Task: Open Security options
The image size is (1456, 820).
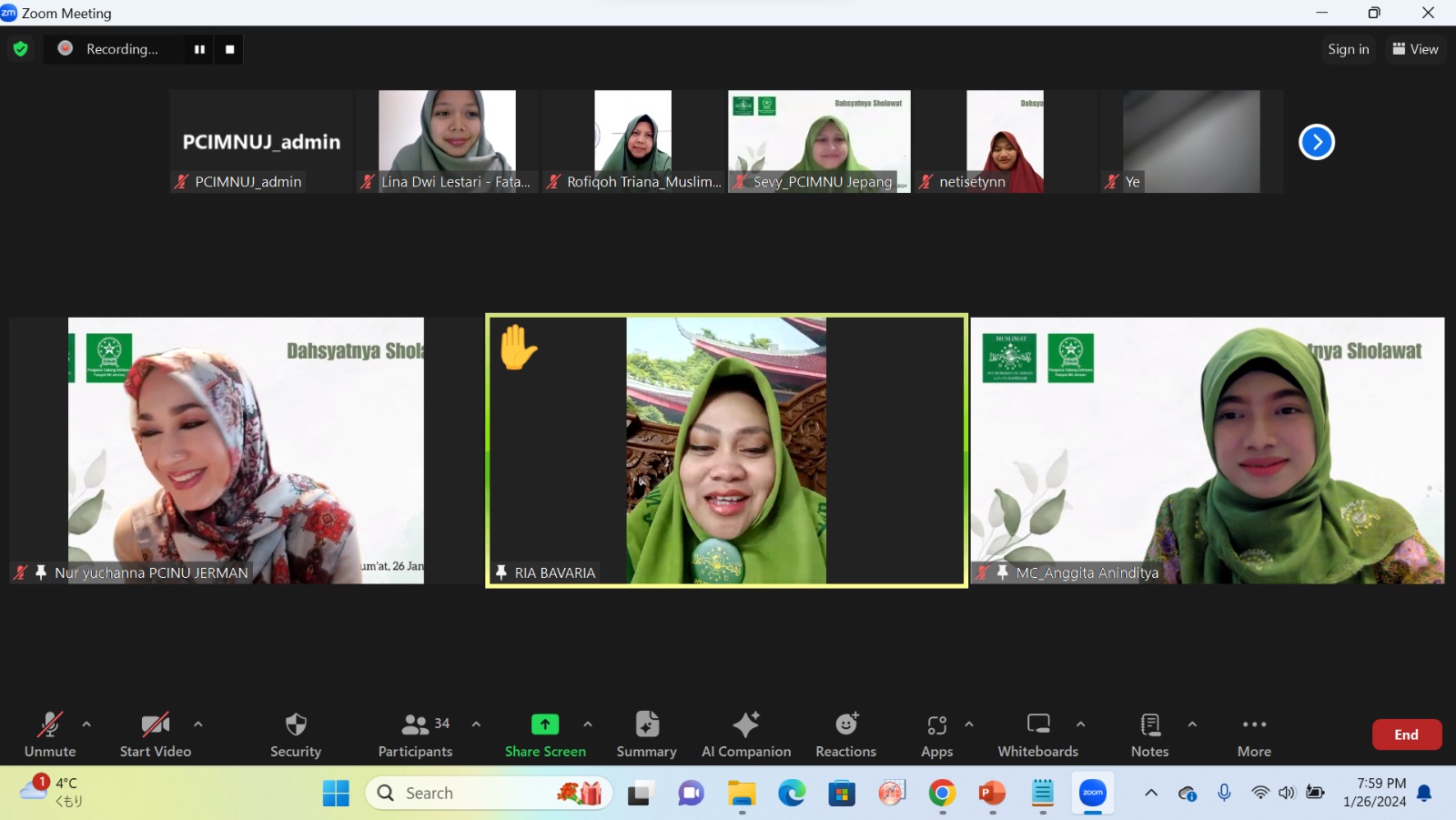Action: coord(295,734)
